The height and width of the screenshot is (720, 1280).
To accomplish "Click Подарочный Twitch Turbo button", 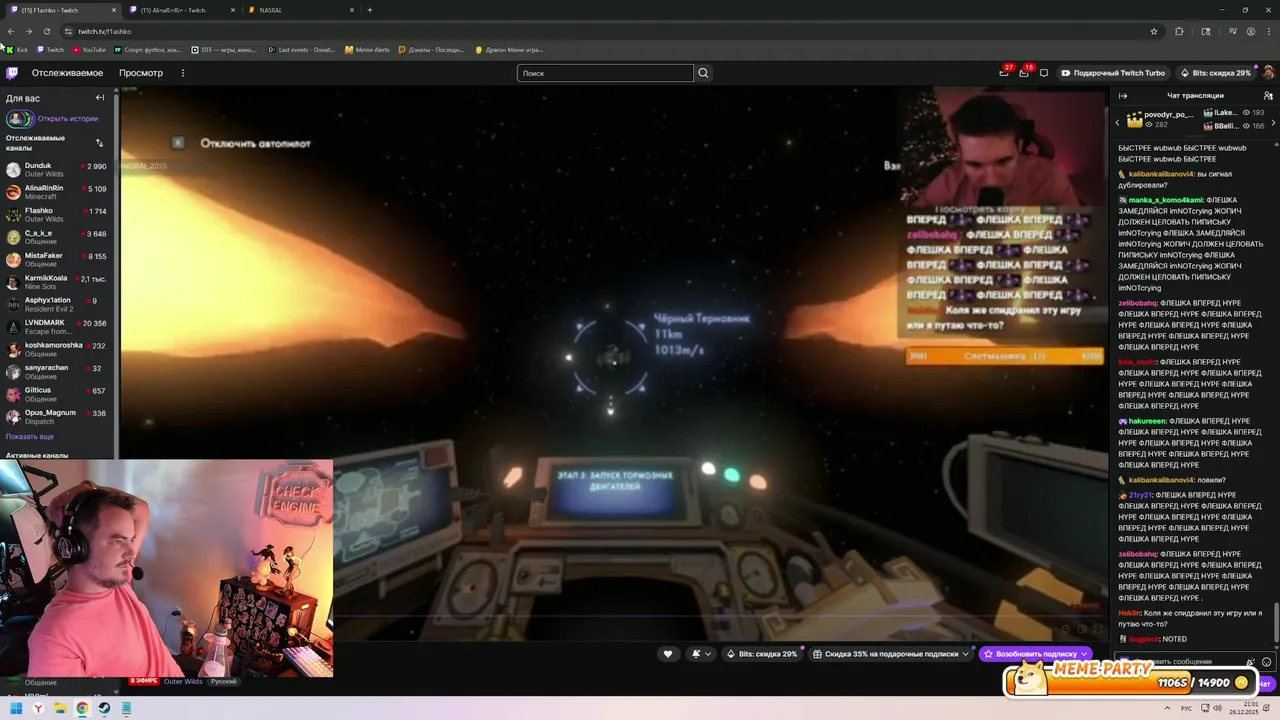I will (1113, 73).
